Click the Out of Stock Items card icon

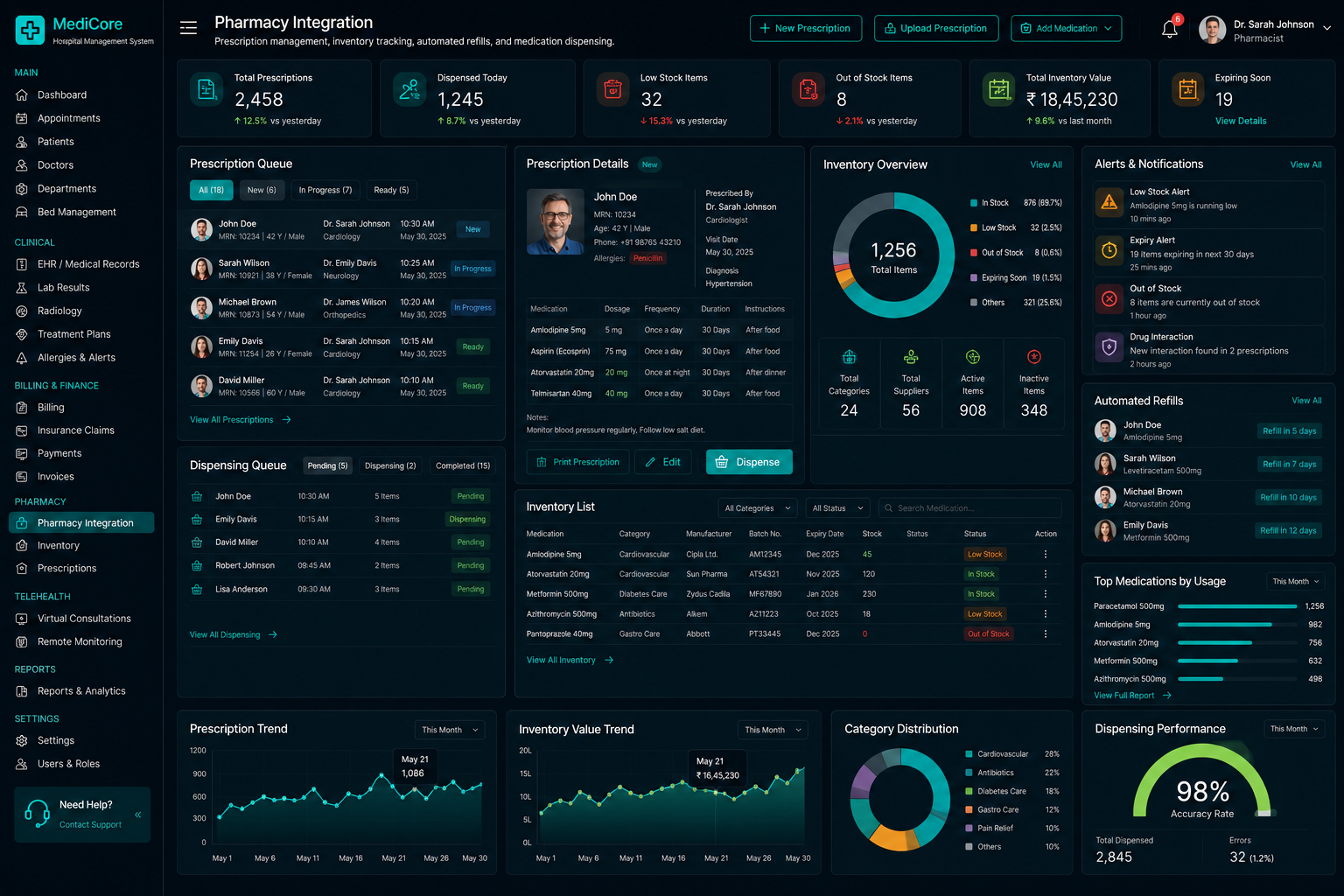click(x=808, y=89)
